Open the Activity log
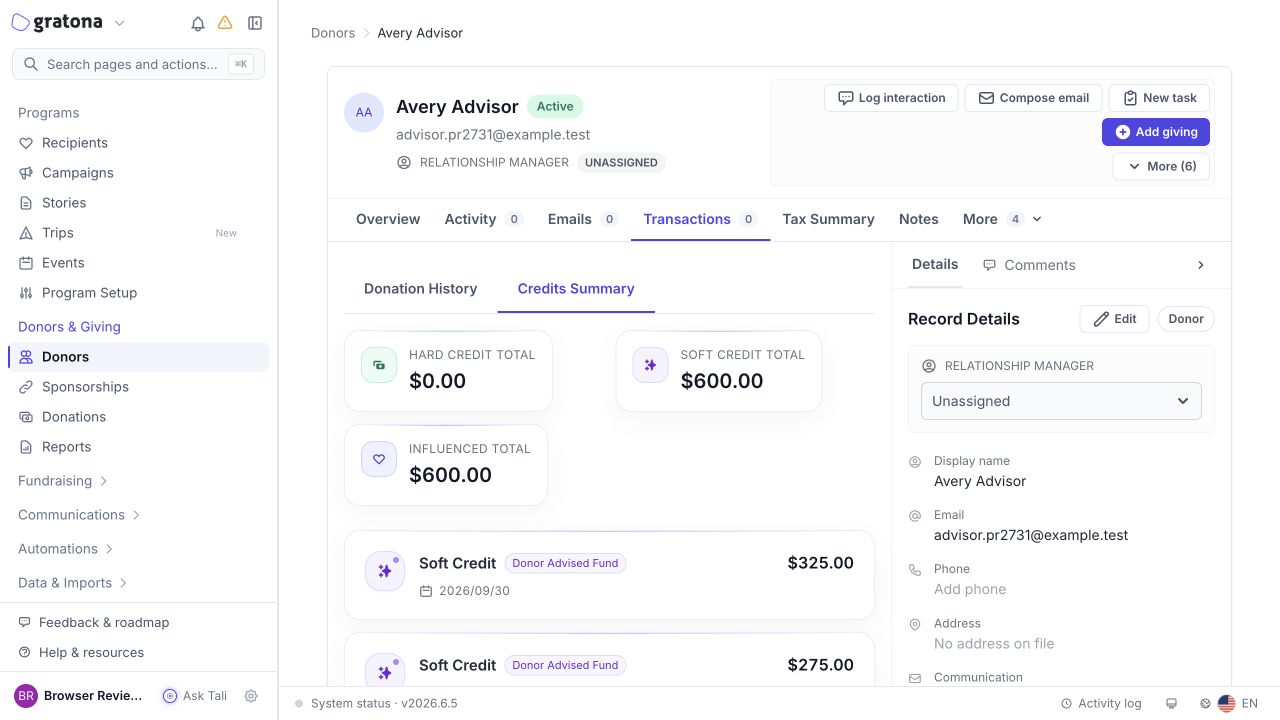 [1101, 704]
